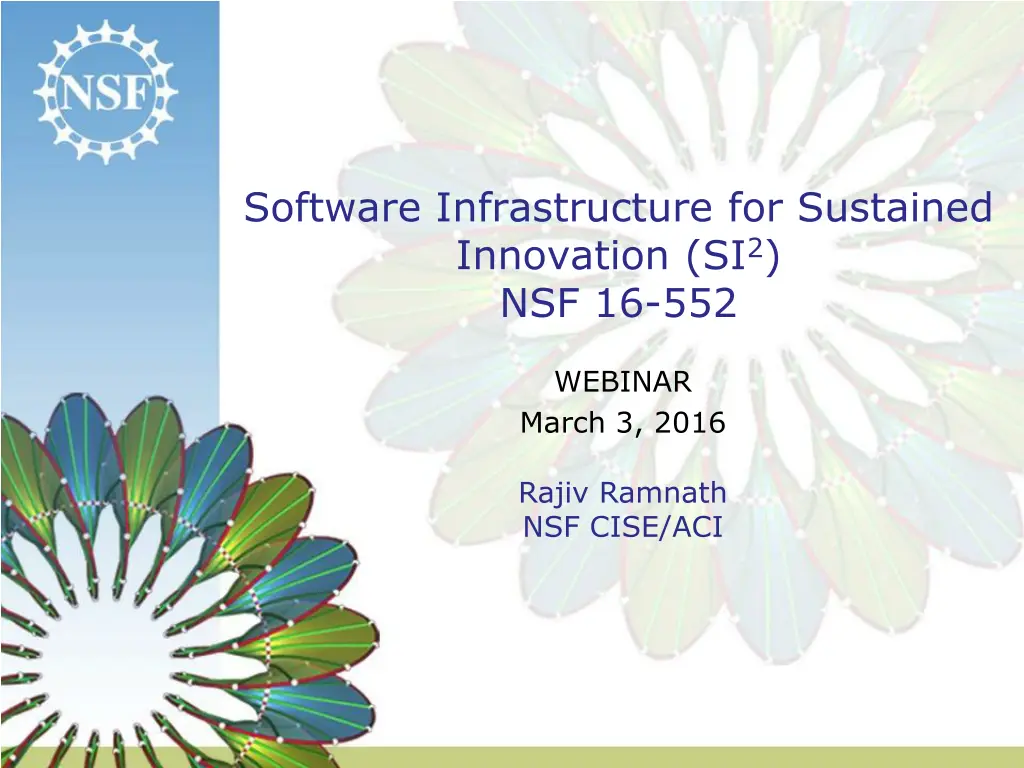Click the word "Innovation" in the title

pyautogui.click(x=565, y=256)
